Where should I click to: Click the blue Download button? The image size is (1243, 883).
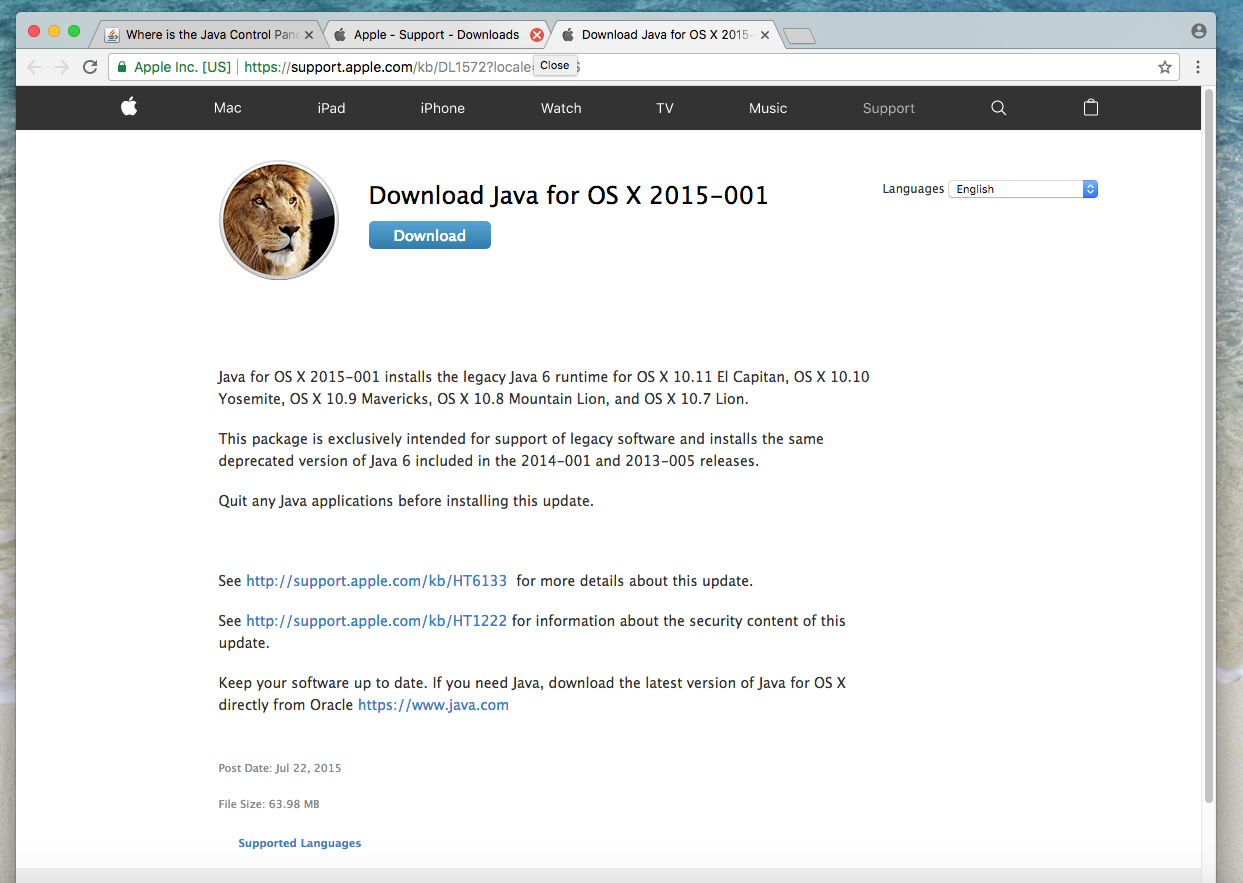(430, 235)
